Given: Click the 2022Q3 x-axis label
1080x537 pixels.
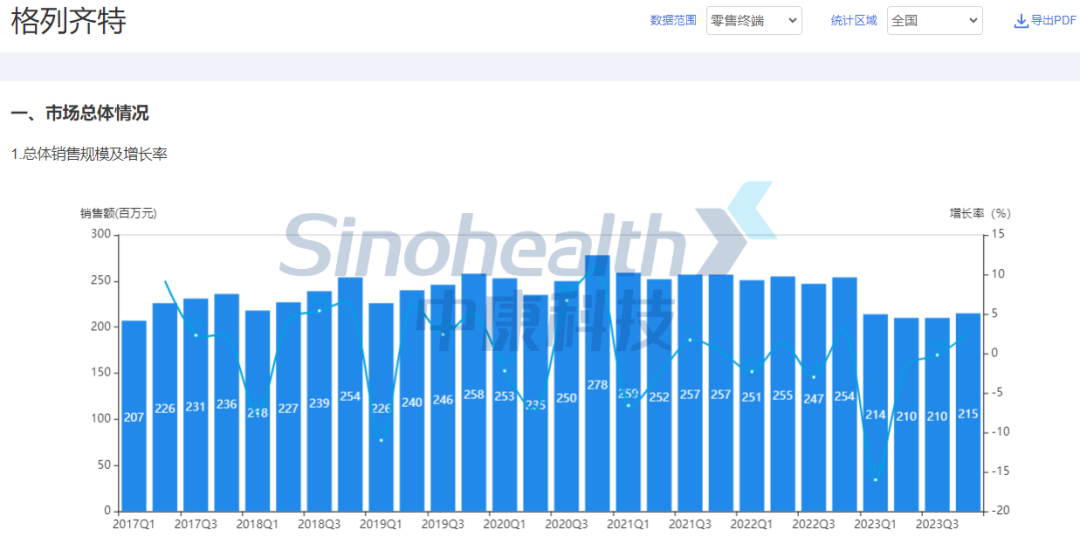Looking at the screenshot, I should [813, 523].
